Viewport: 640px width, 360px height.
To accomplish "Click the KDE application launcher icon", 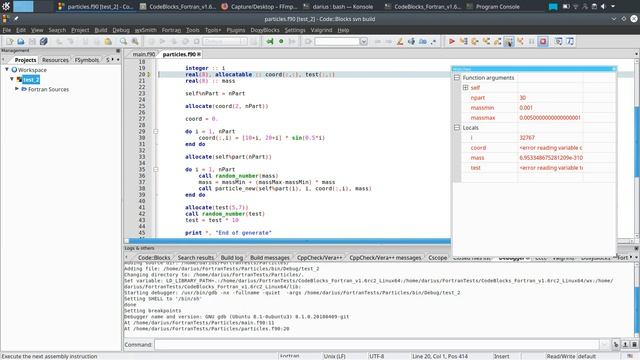I will [6, 6].
